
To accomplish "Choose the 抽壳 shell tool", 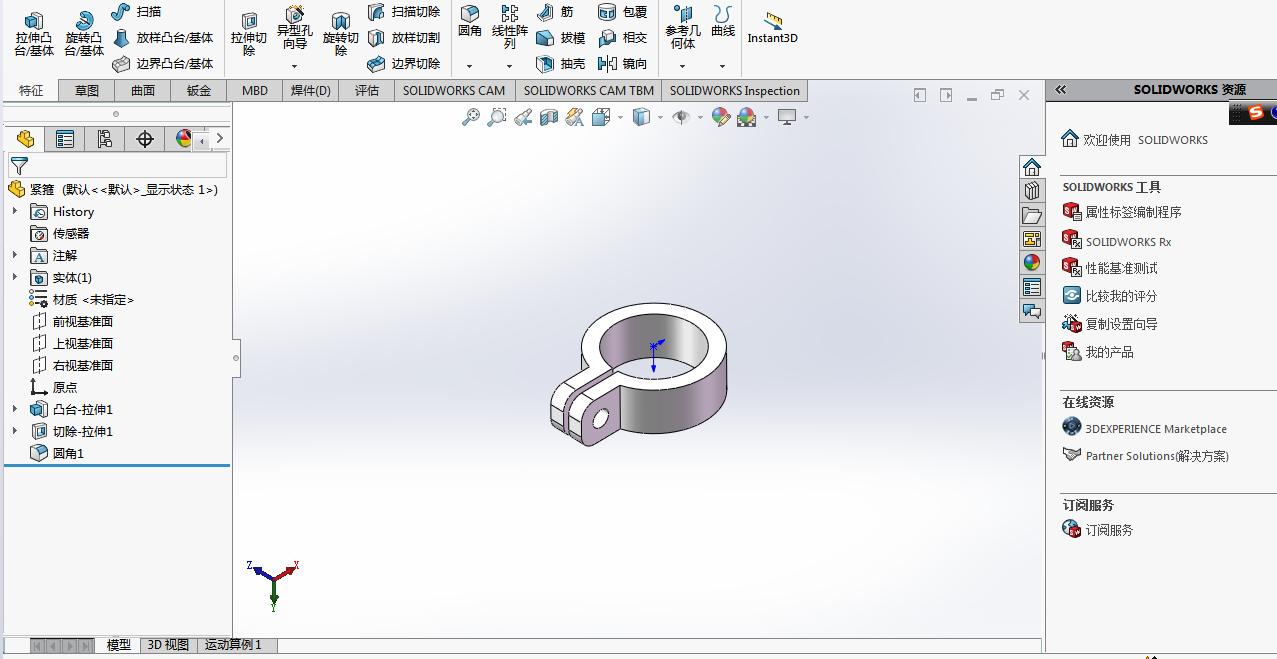I will click(560, 64).
